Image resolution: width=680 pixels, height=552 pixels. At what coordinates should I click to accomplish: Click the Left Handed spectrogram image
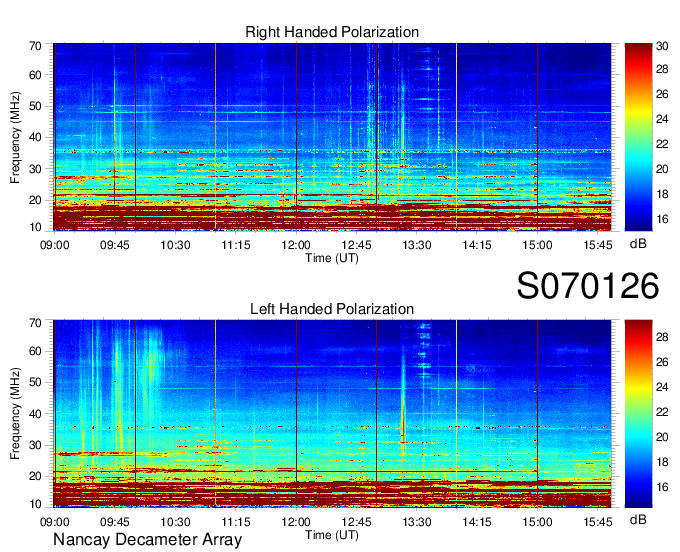click(x=332, y=414)
